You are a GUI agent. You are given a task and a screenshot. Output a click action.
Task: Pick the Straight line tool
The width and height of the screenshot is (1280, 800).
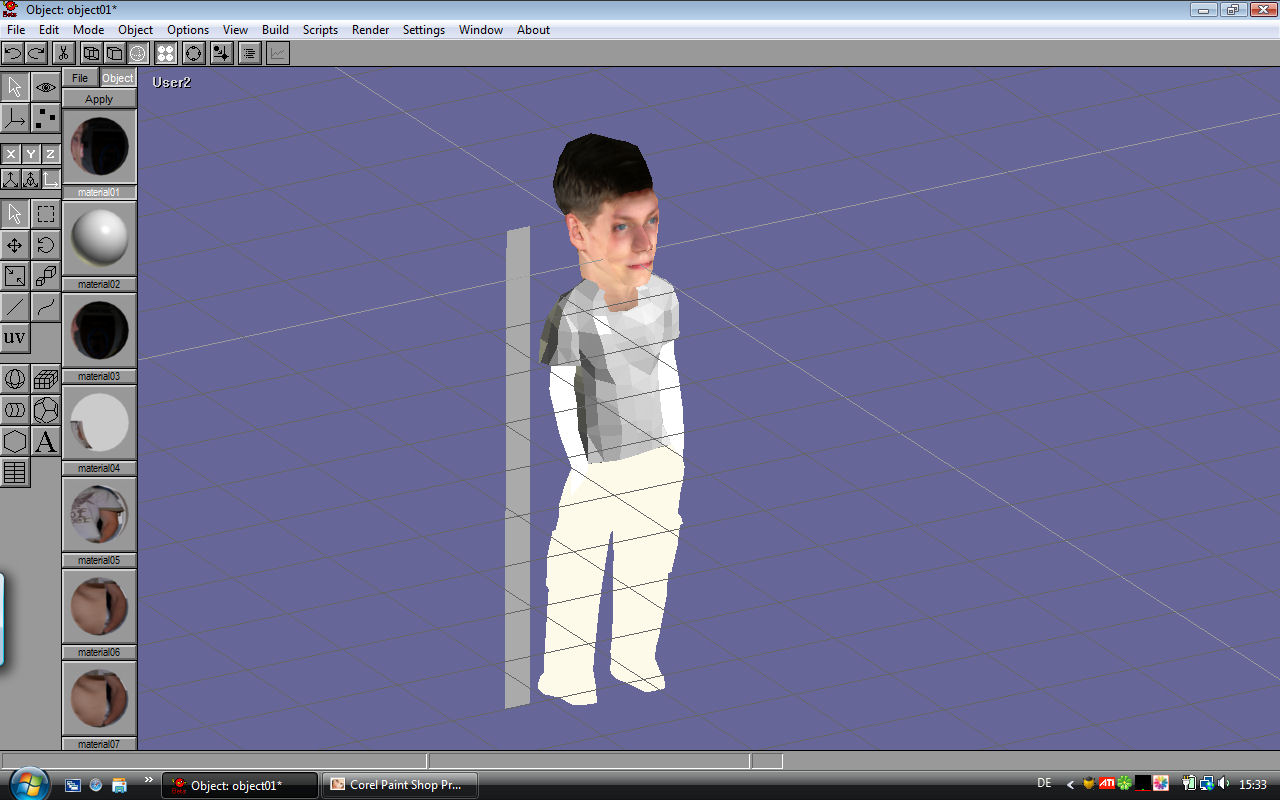[x=15, y=307]
